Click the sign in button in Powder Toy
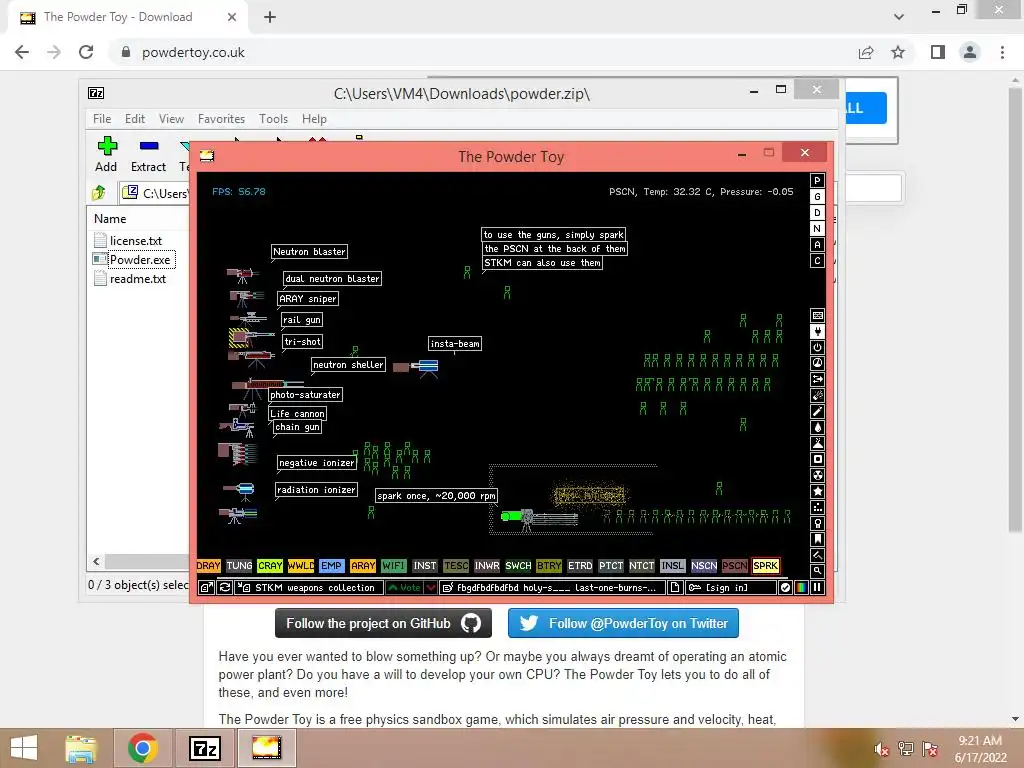 point(730,588)
